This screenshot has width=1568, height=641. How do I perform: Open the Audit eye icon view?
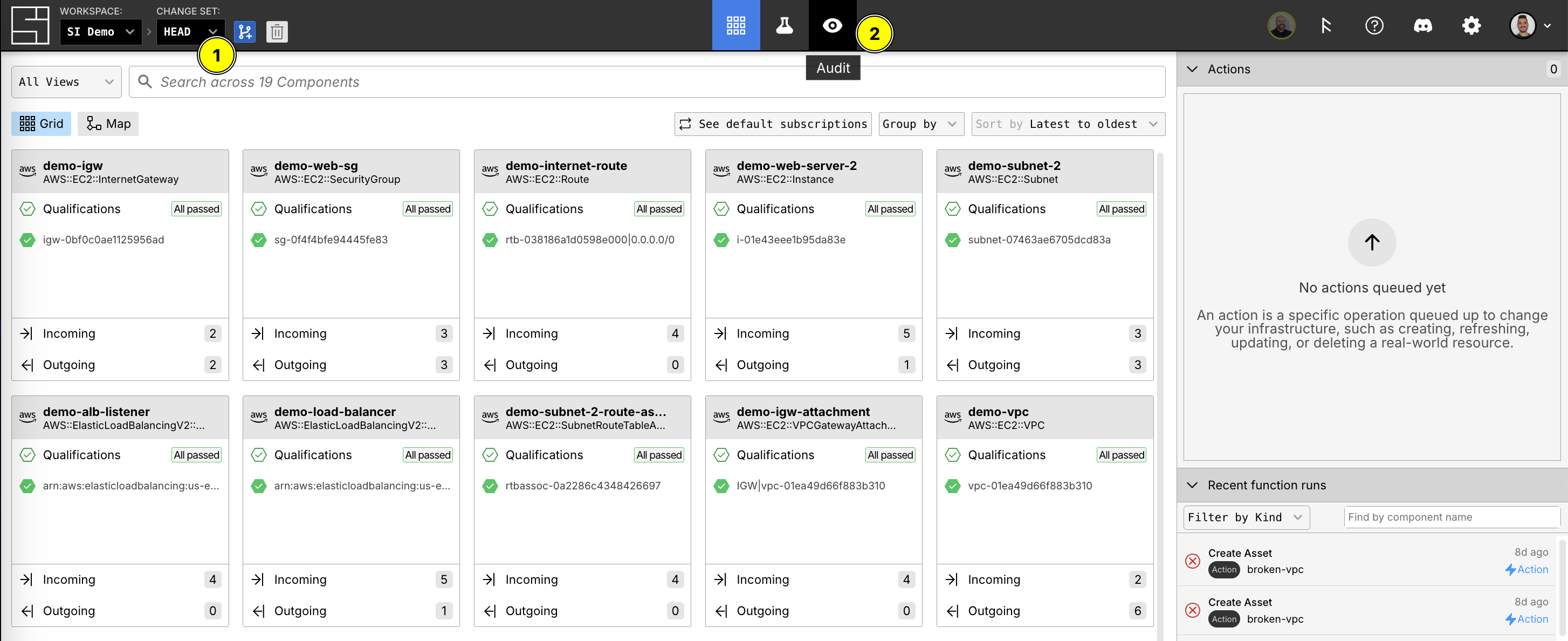tap(832, 25)
